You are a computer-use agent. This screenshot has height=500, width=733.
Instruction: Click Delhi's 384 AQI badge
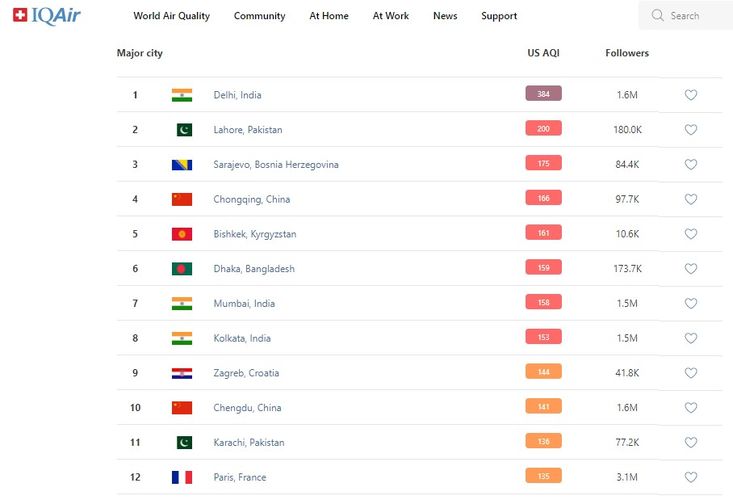[x=543, y=94]
